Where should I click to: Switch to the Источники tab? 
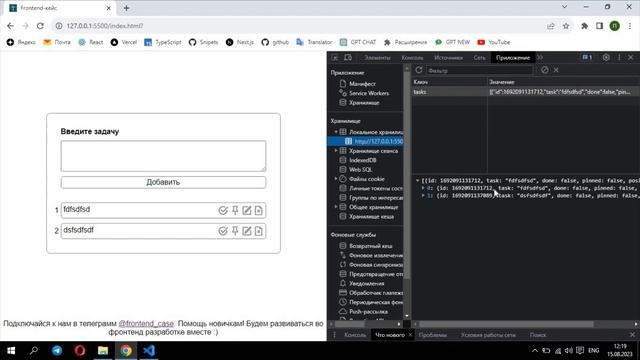[448, 58]
